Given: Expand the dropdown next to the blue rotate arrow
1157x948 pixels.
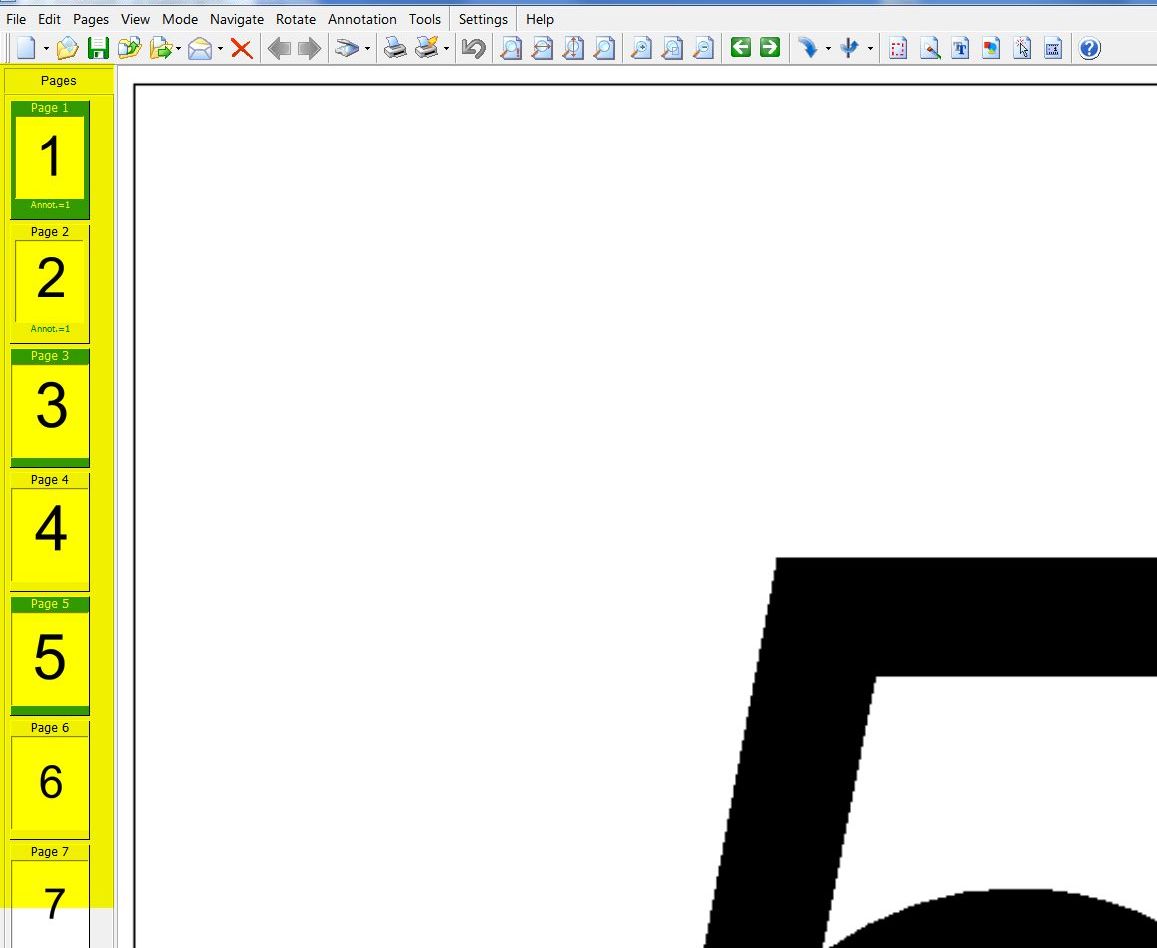Looking at the screenshot, I should click(x=828, y=49).
